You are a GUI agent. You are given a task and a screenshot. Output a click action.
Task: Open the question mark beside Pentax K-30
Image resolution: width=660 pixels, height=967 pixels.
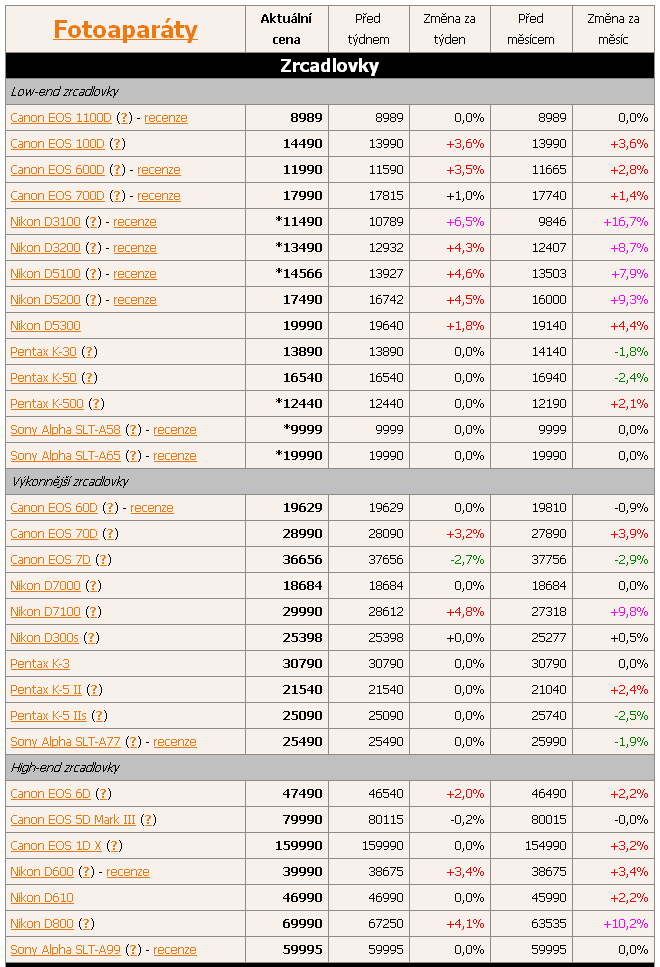pos(90,352)
